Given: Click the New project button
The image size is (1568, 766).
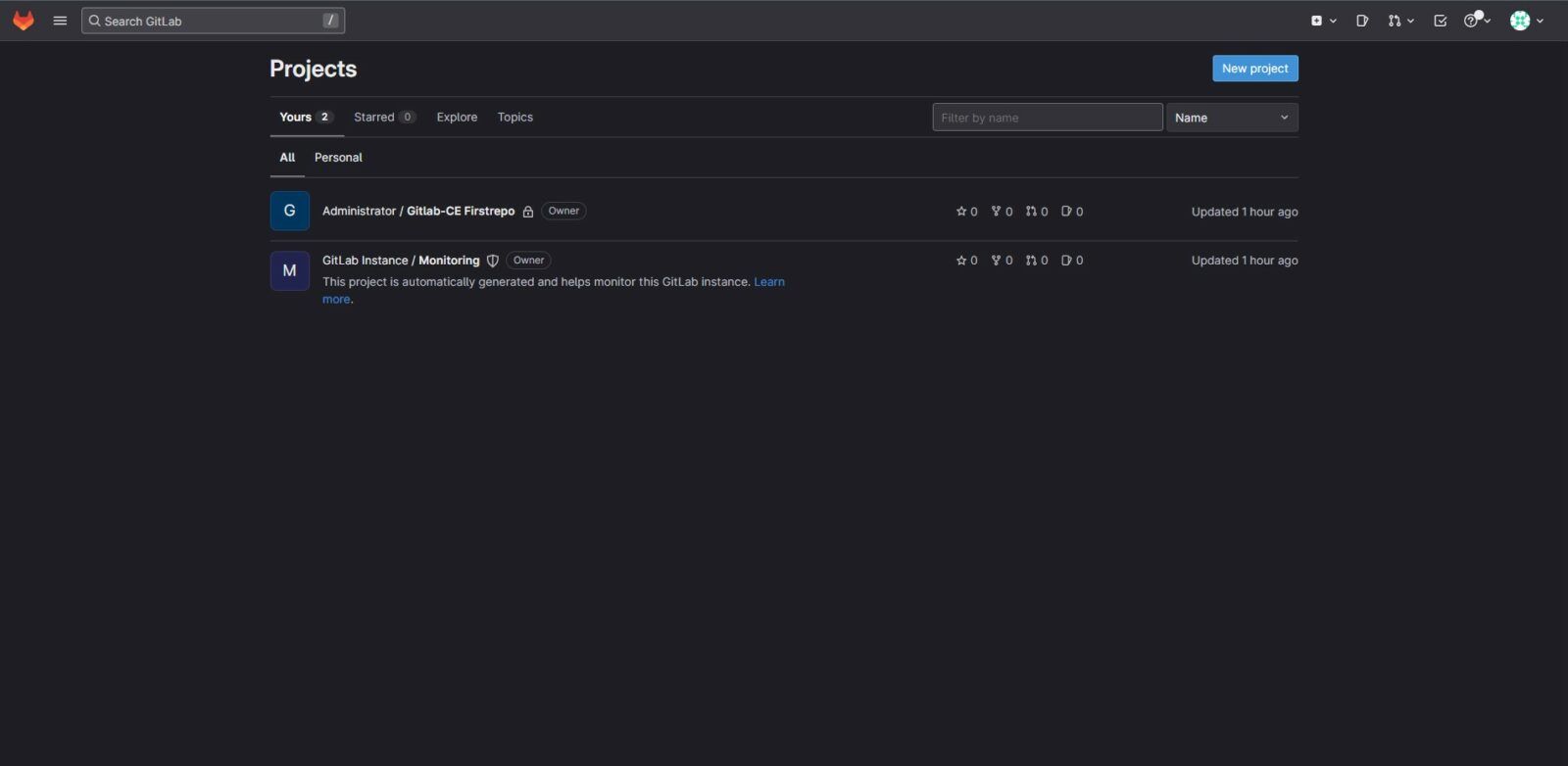Looking at the screenshot, I should pos(1255,69).
